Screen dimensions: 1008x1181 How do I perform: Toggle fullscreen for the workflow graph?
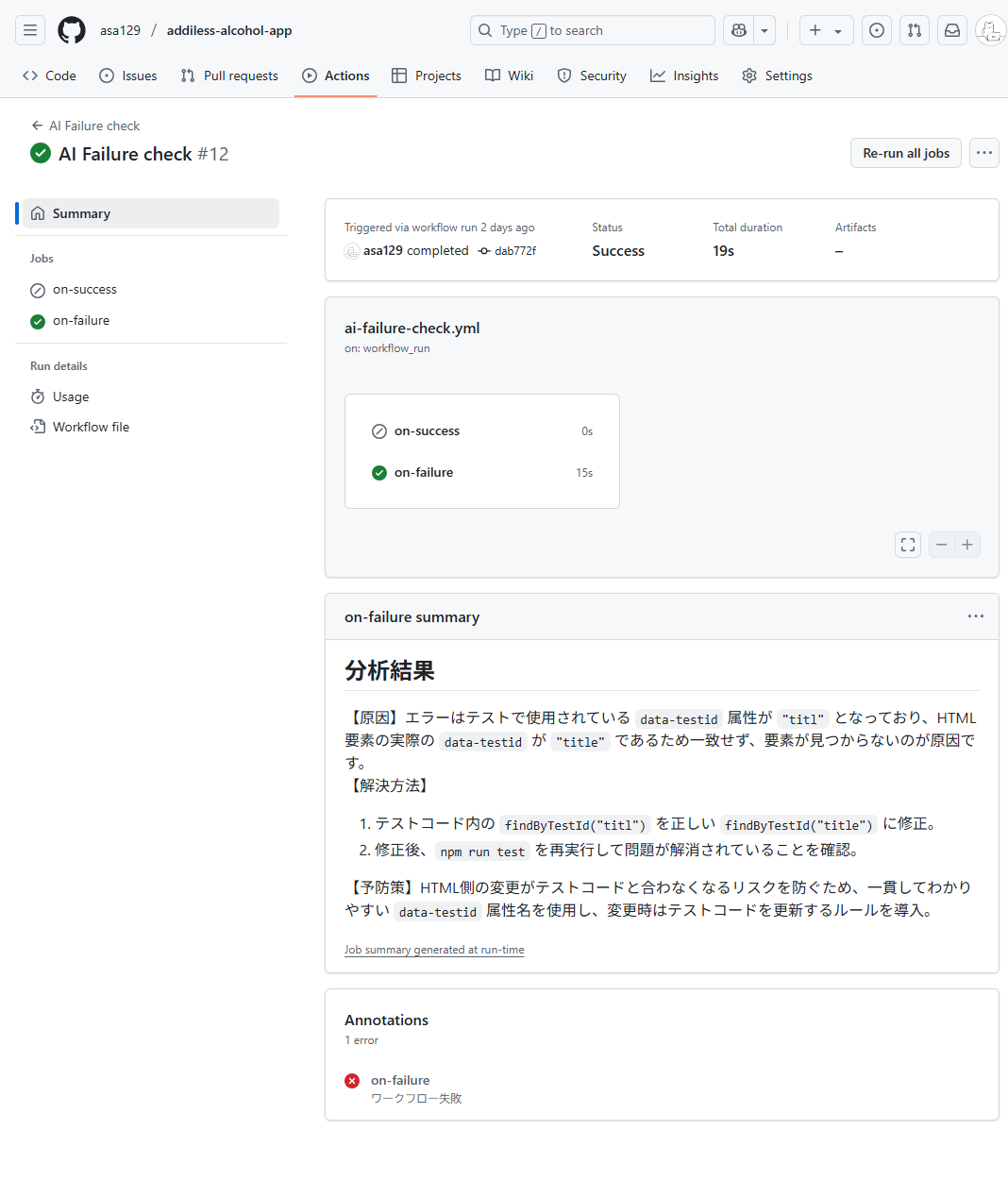pyautogui.click(x=908, y=545)
